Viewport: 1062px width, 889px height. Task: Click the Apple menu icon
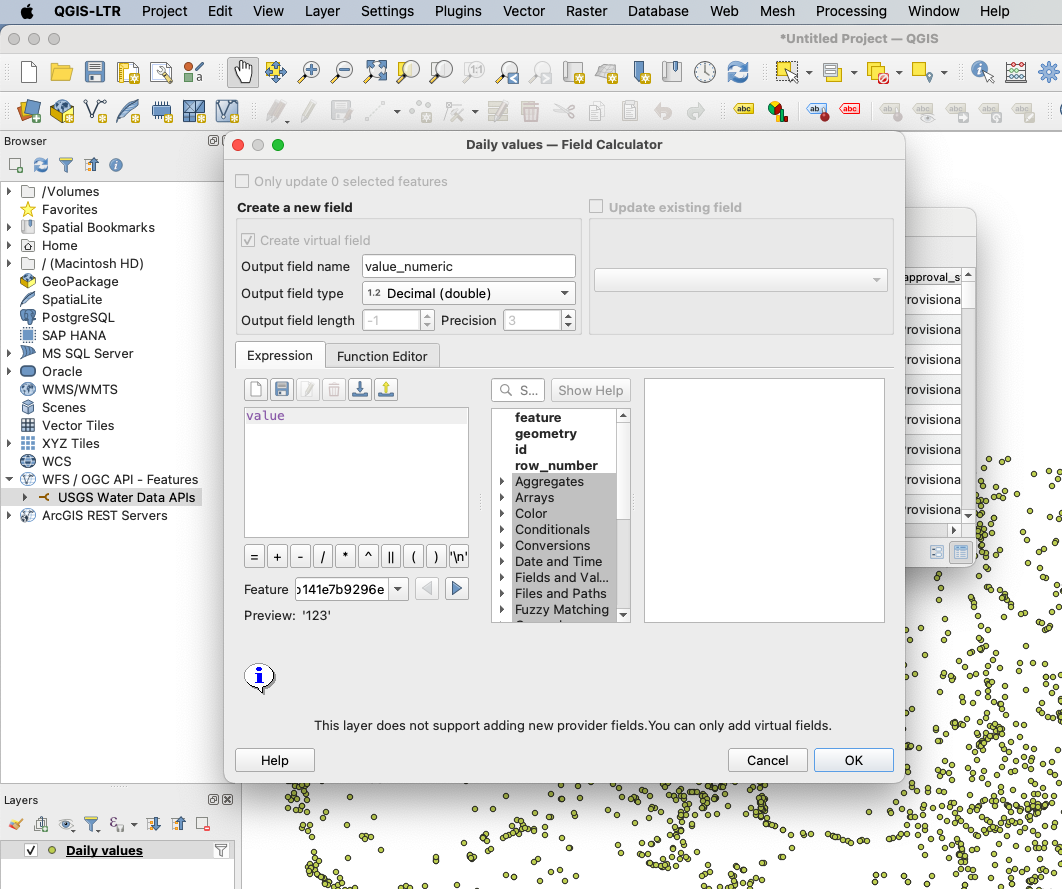(x=26, y=12)
